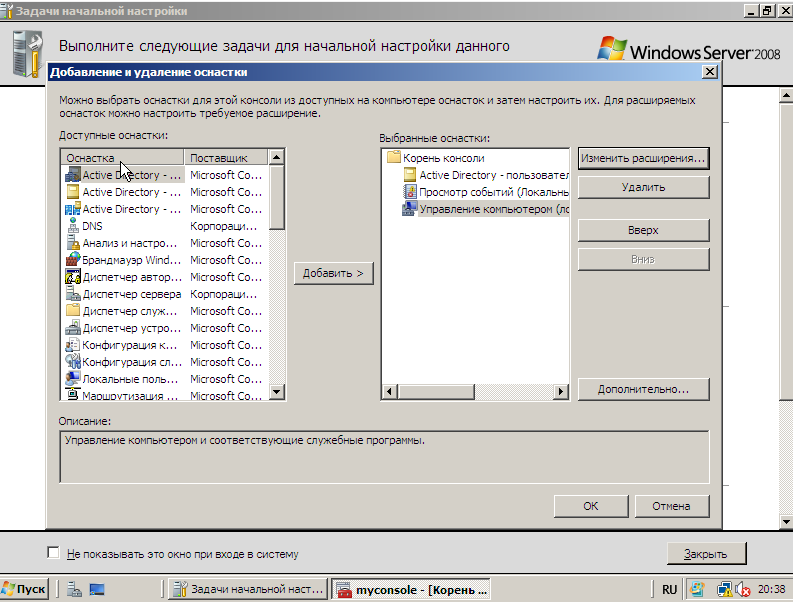The image size is (793, 602).
Task: Select the highlighted Active Directory row in available snap-ins
Action: pos(165,175)
